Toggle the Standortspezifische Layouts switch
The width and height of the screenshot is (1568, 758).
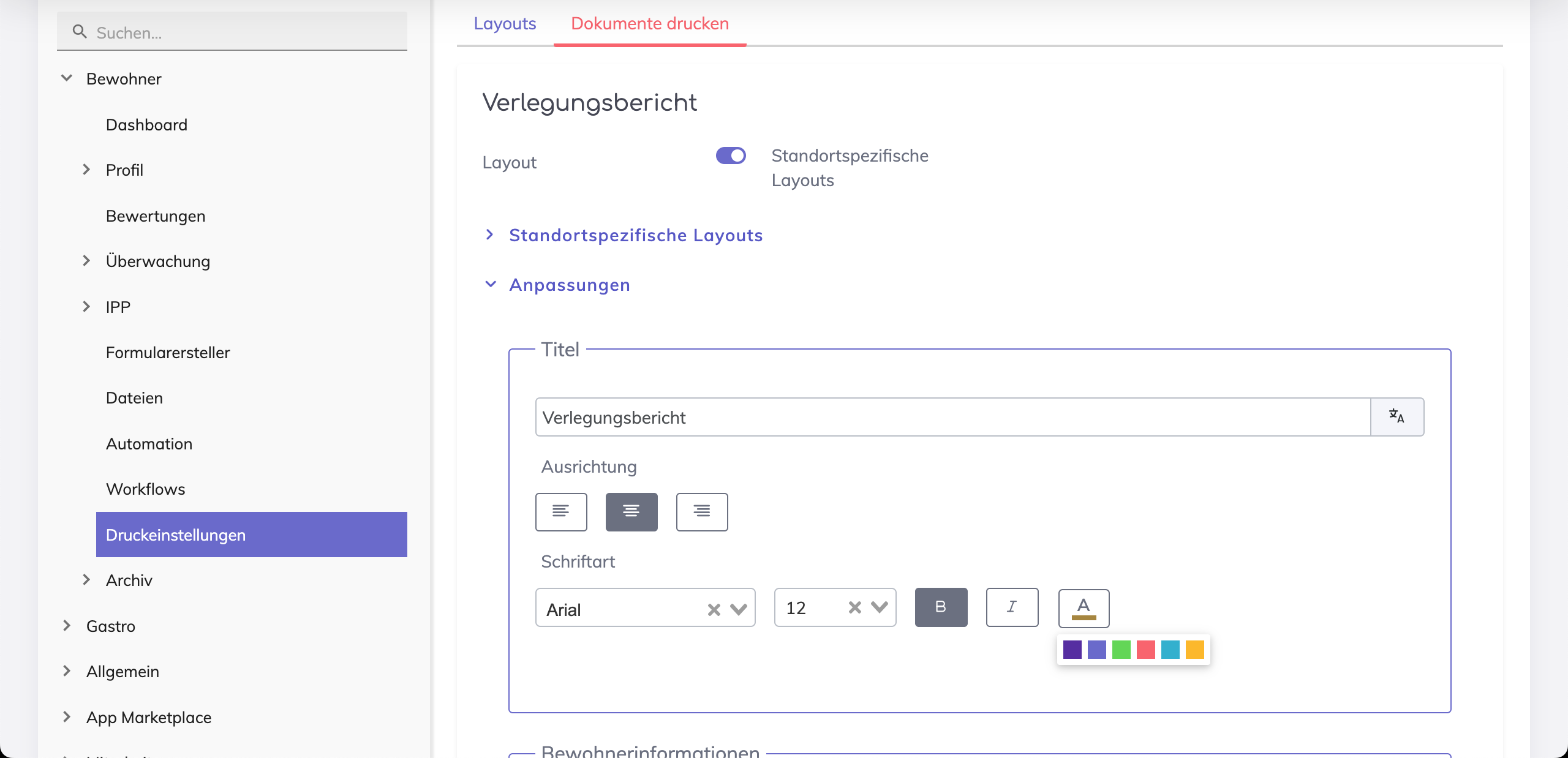click(x=731, y=156)
